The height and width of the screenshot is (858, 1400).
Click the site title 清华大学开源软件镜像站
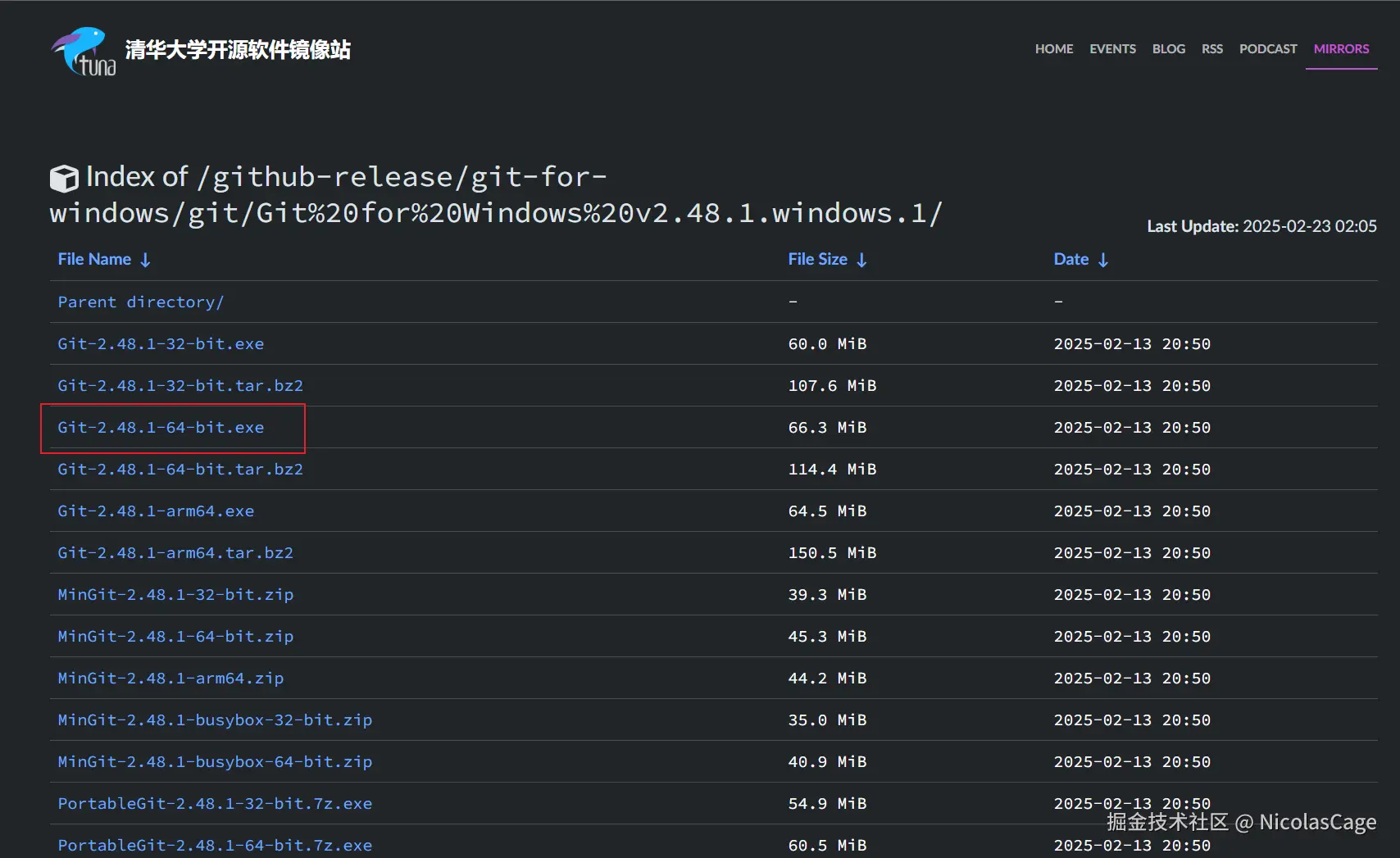(238, 50)
